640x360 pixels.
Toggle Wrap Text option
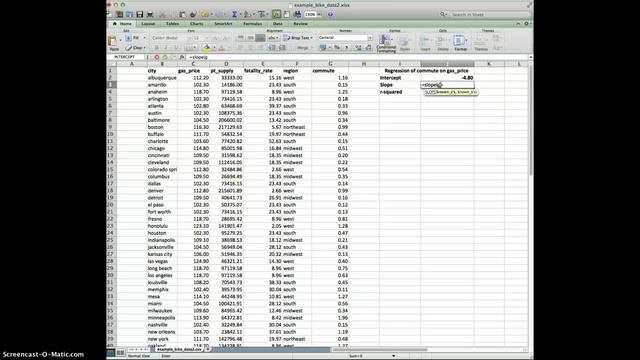pyautogui.click(x=298, y=38)
